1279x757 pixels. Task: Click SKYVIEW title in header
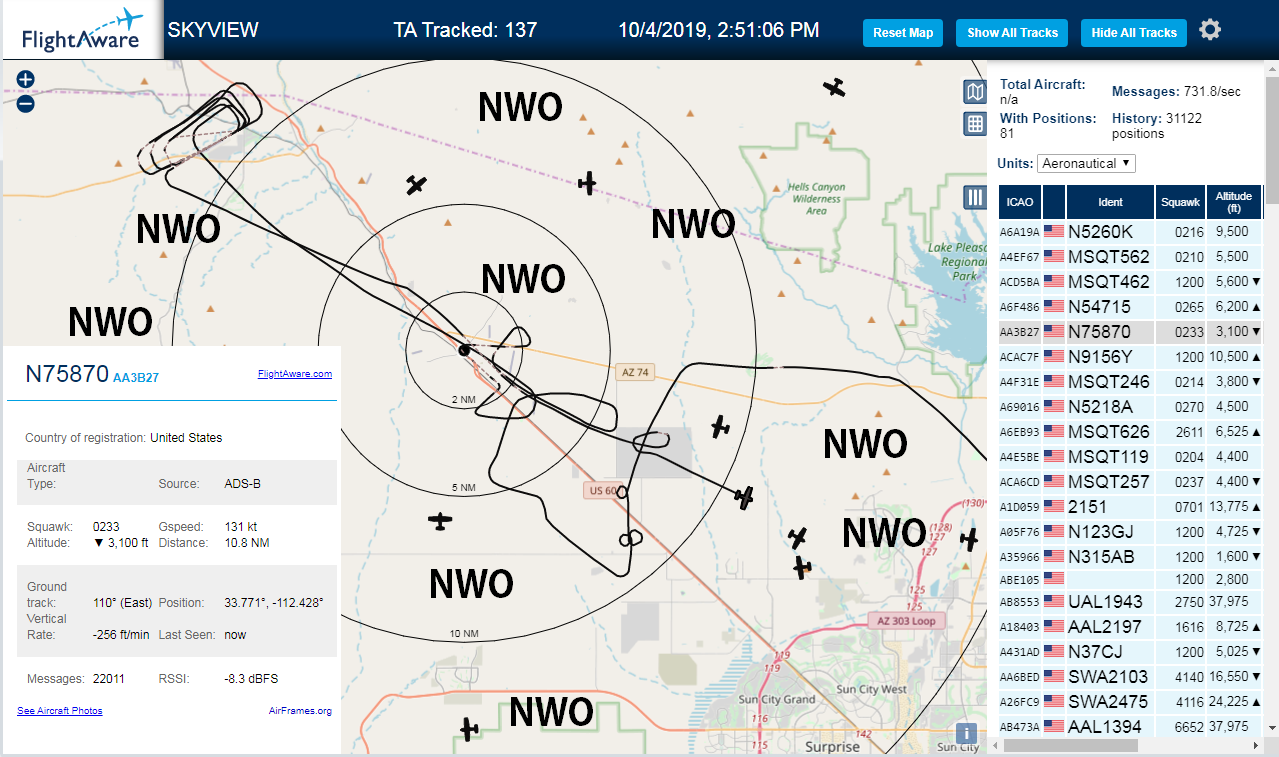213,30
